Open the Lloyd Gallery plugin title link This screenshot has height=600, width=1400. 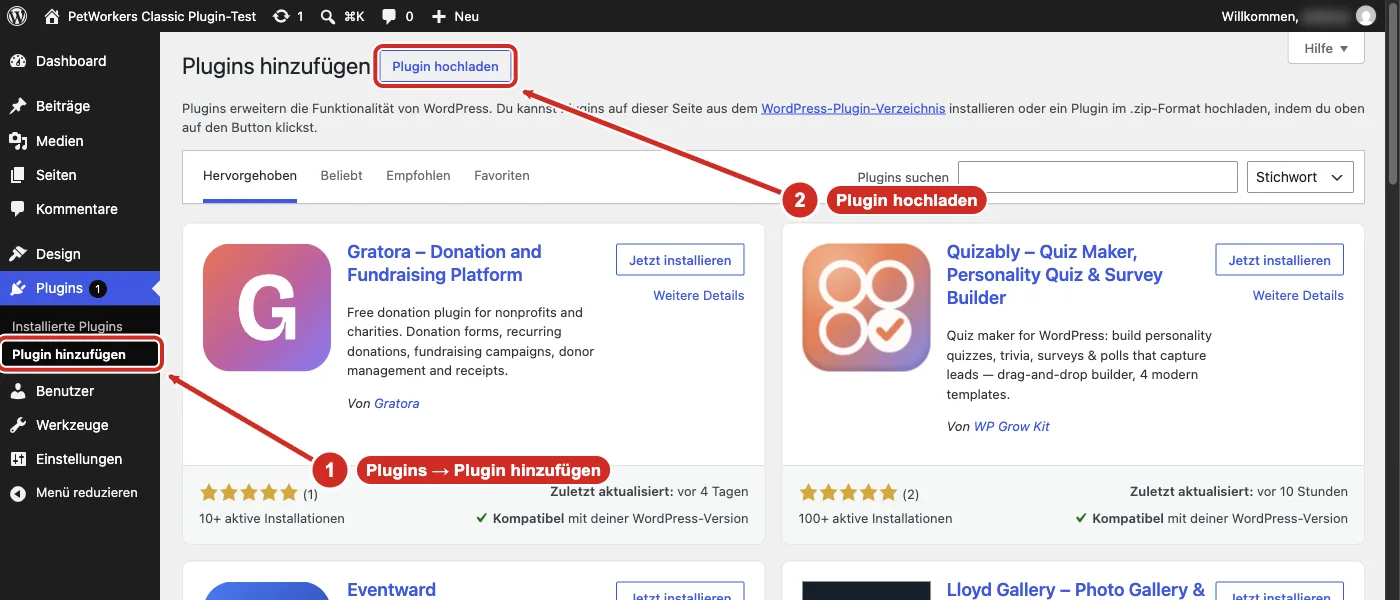pyautogui.click(x=1076, y=590)
